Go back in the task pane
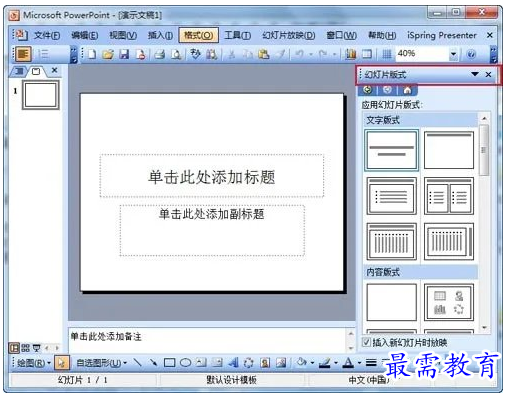This screenshot has height=397, width=507. click(x=368, y=90)
